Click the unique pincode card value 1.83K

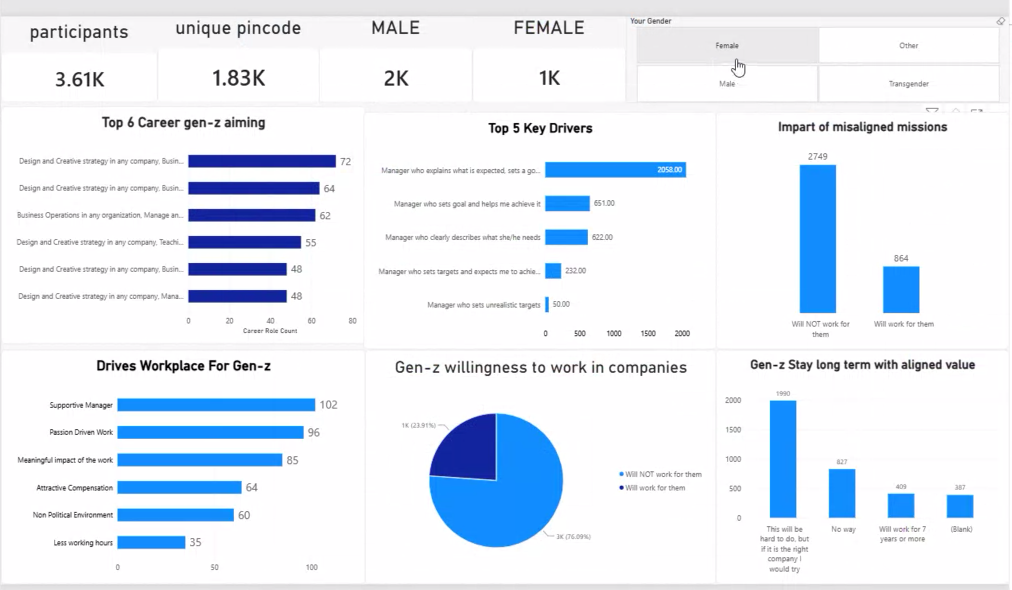pos(239,78)
